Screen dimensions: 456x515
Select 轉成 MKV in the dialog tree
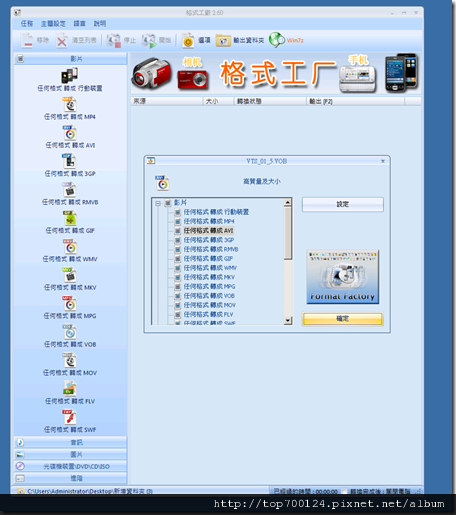(x=209, y=277)
